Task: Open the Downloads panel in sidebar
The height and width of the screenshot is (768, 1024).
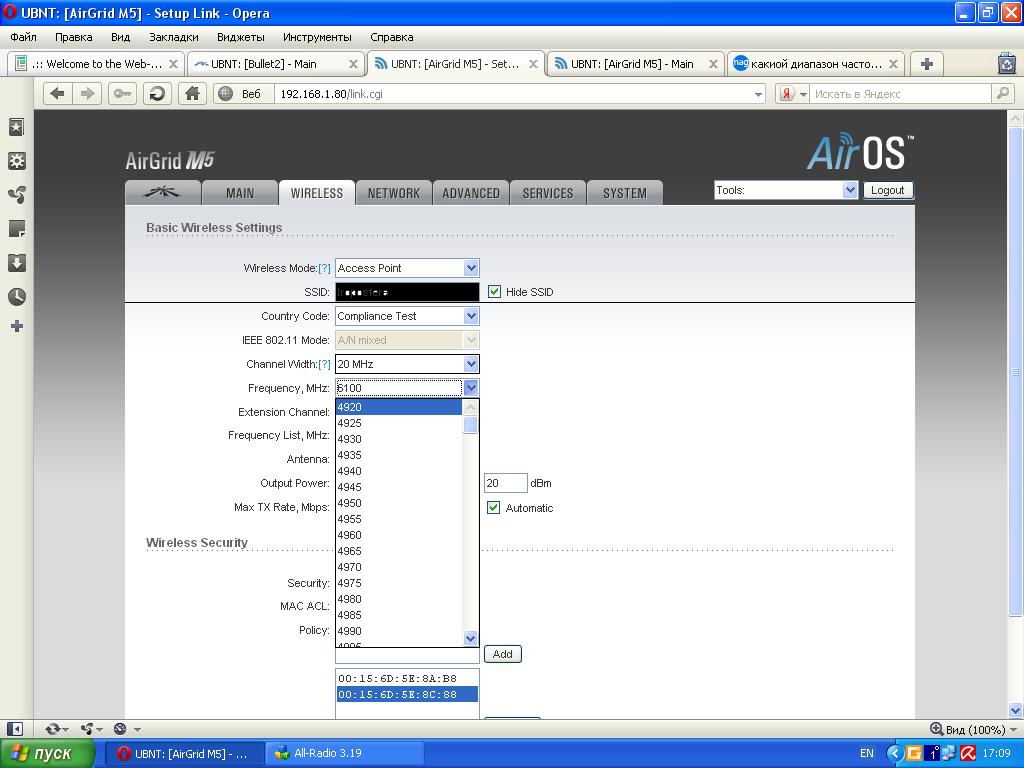Action: (16, 263)
